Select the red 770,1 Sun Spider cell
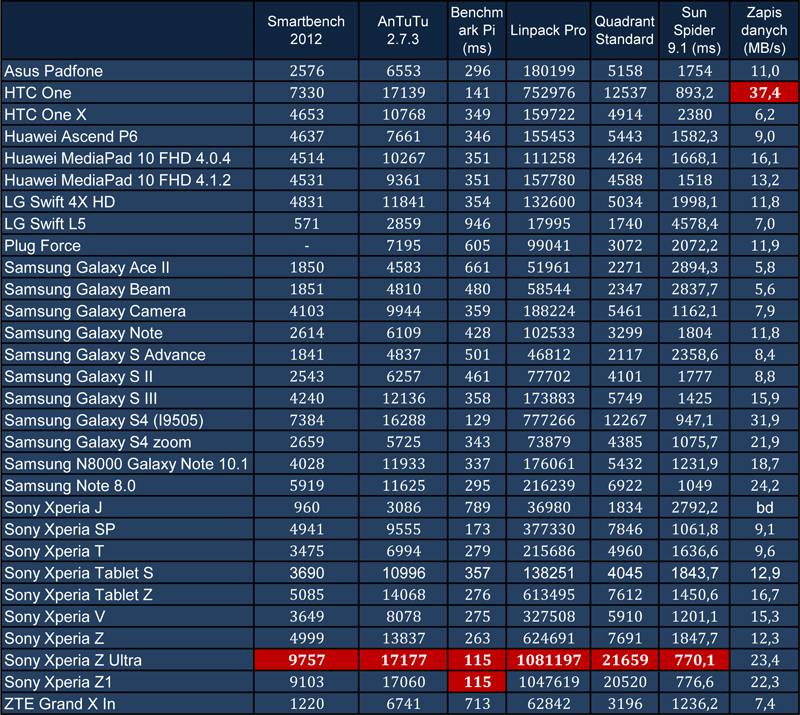 tap(694, 660)
